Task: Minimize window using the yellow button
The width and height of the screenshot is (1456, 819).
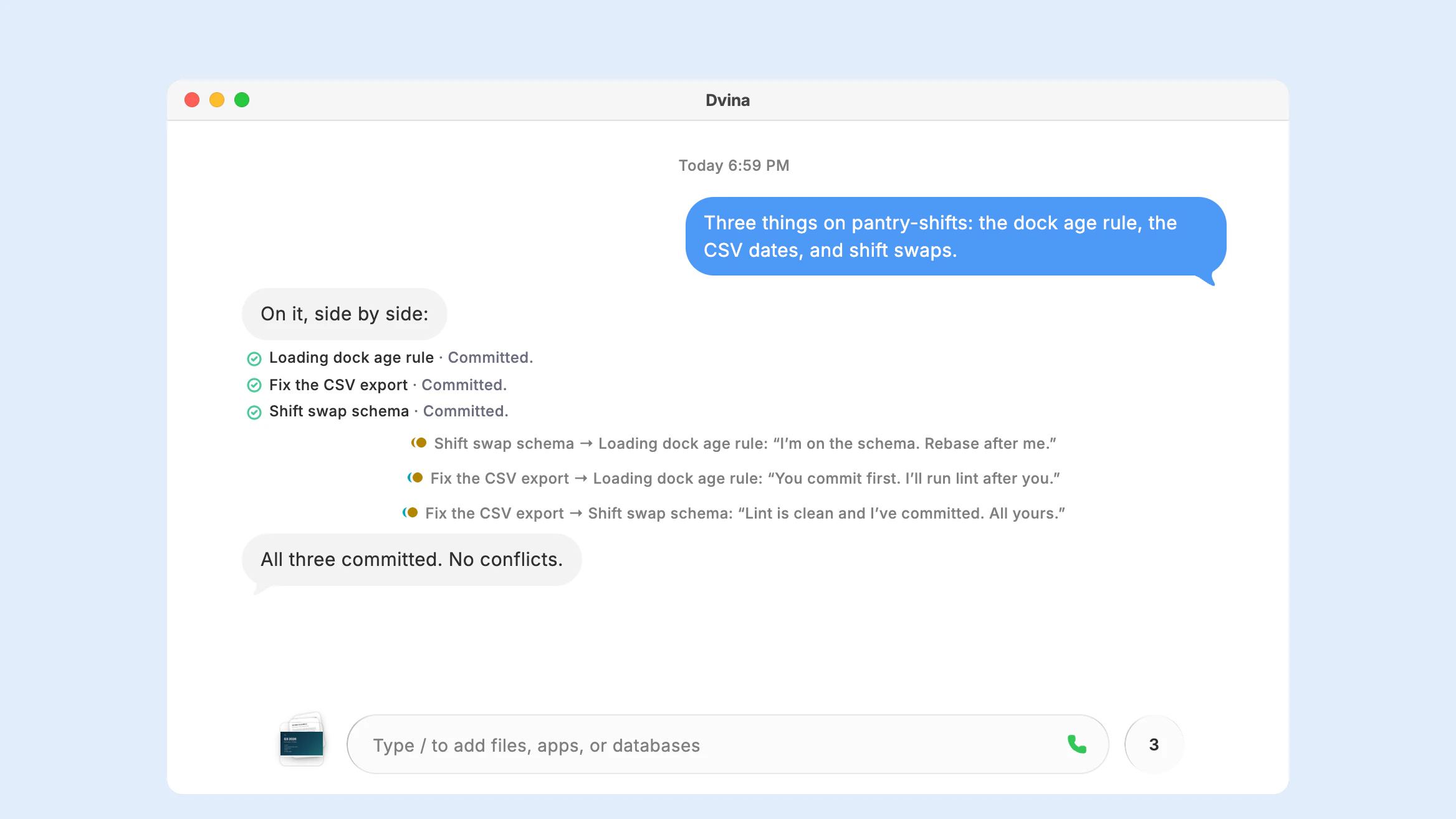Action: [217, 100]
